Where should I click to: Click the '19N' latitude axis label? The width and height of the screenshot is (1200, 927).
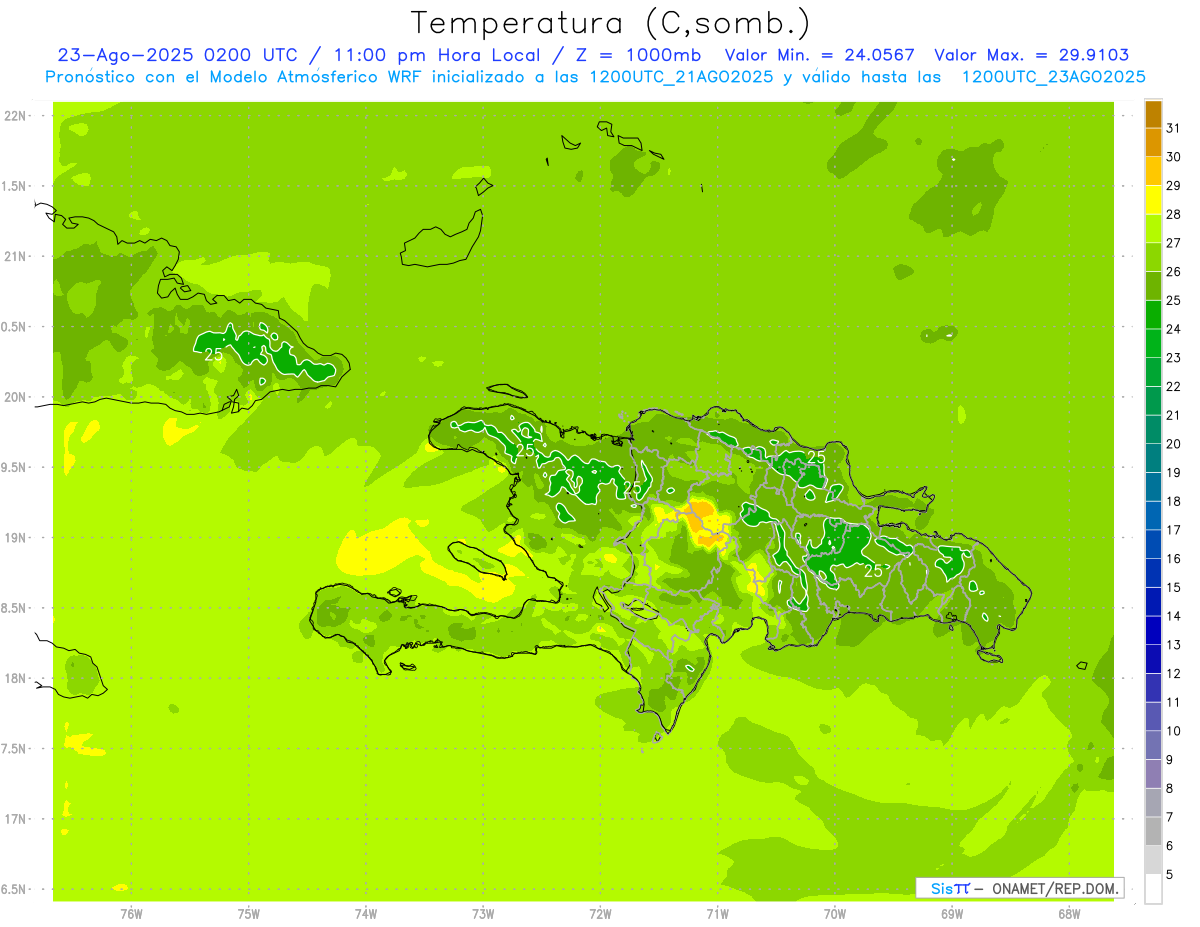tap(16, 538)
